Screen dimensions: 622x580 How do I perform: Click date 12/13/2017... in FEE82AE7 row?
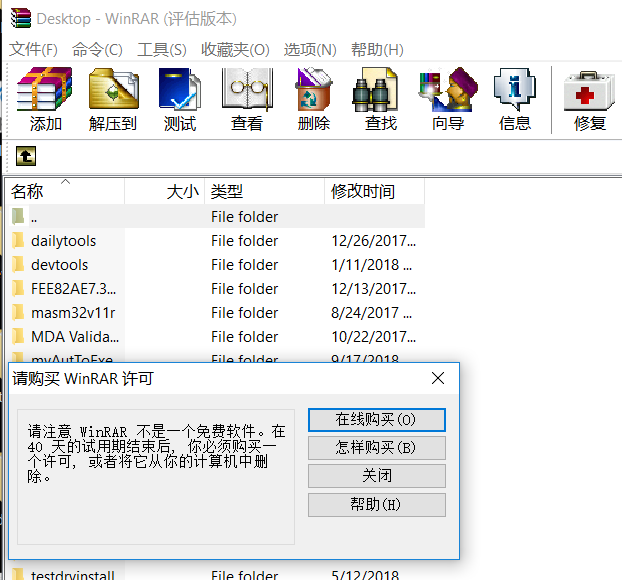[374, 289]
